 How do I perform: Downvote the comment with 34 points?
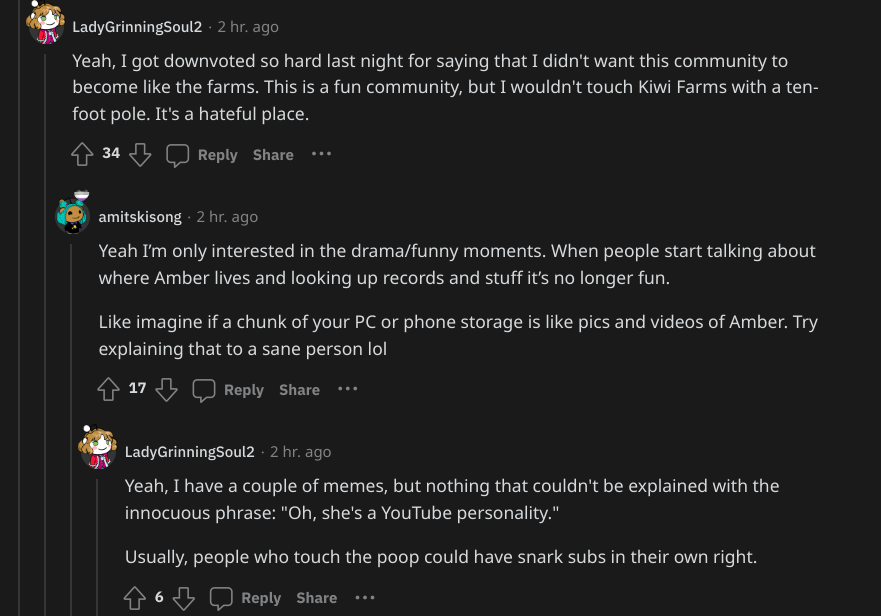[x=140, y=155]
